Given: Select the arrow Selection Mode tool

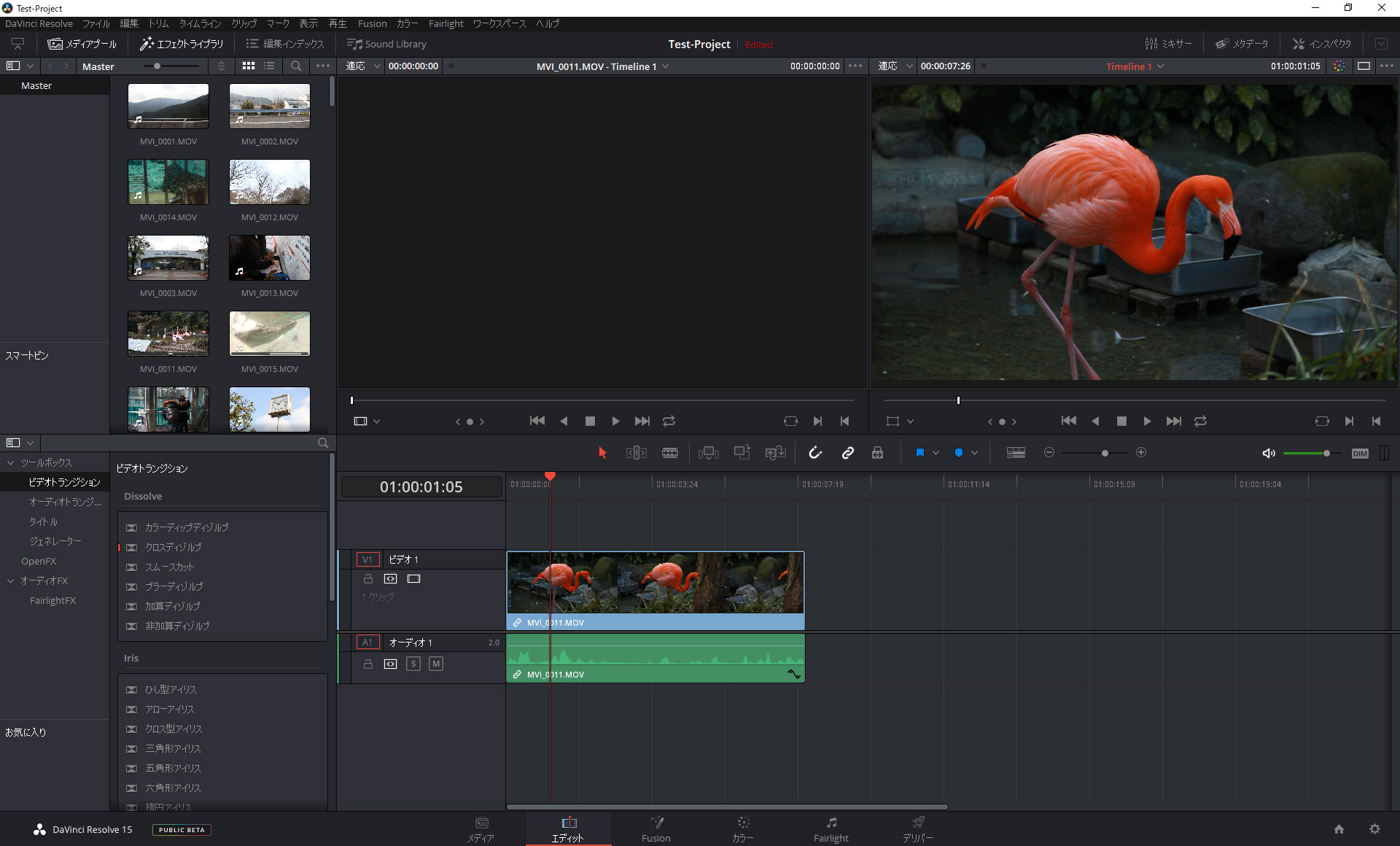Looking at the screenshot, I should [602, 453].
